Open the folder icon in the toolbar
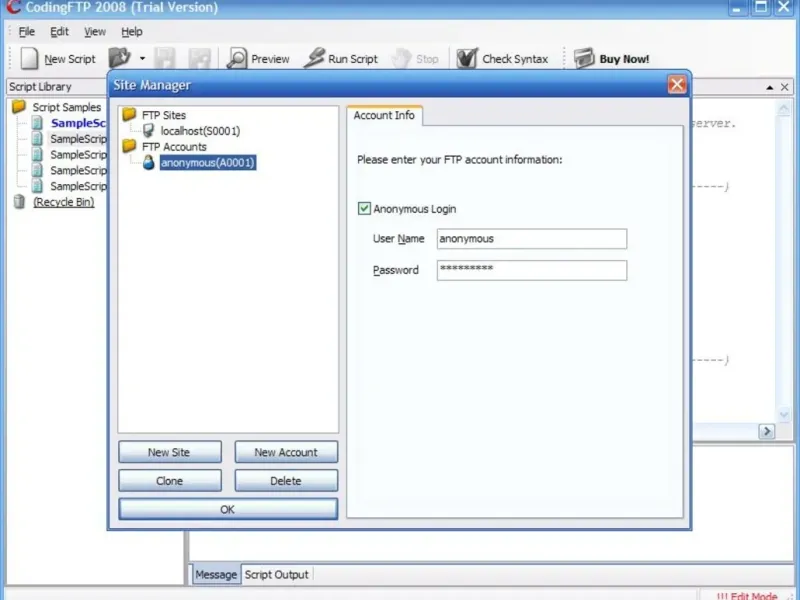The width and height of the screenshot is (800, 600). [119, 58]
